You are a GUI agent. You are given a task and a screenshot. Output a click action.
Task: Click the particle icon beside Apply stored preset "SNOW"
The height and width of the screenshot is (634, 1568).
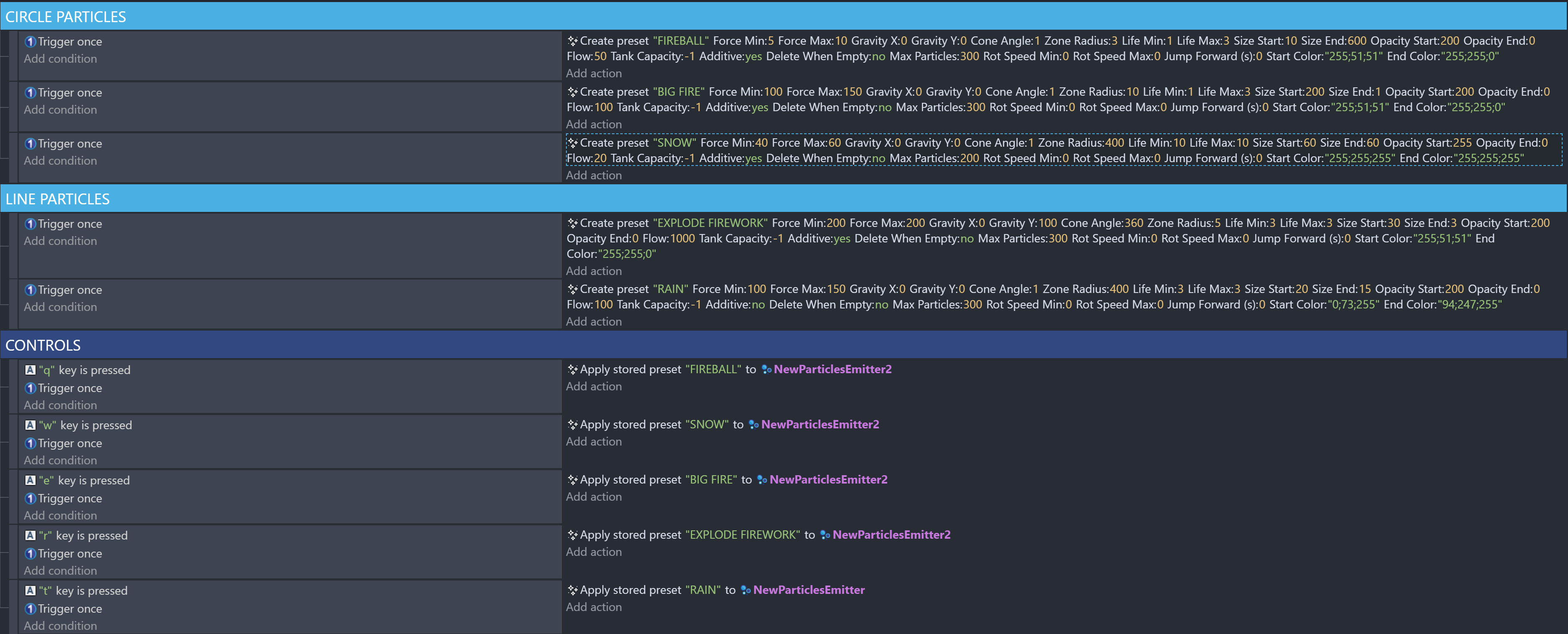[x=572, y=425]
